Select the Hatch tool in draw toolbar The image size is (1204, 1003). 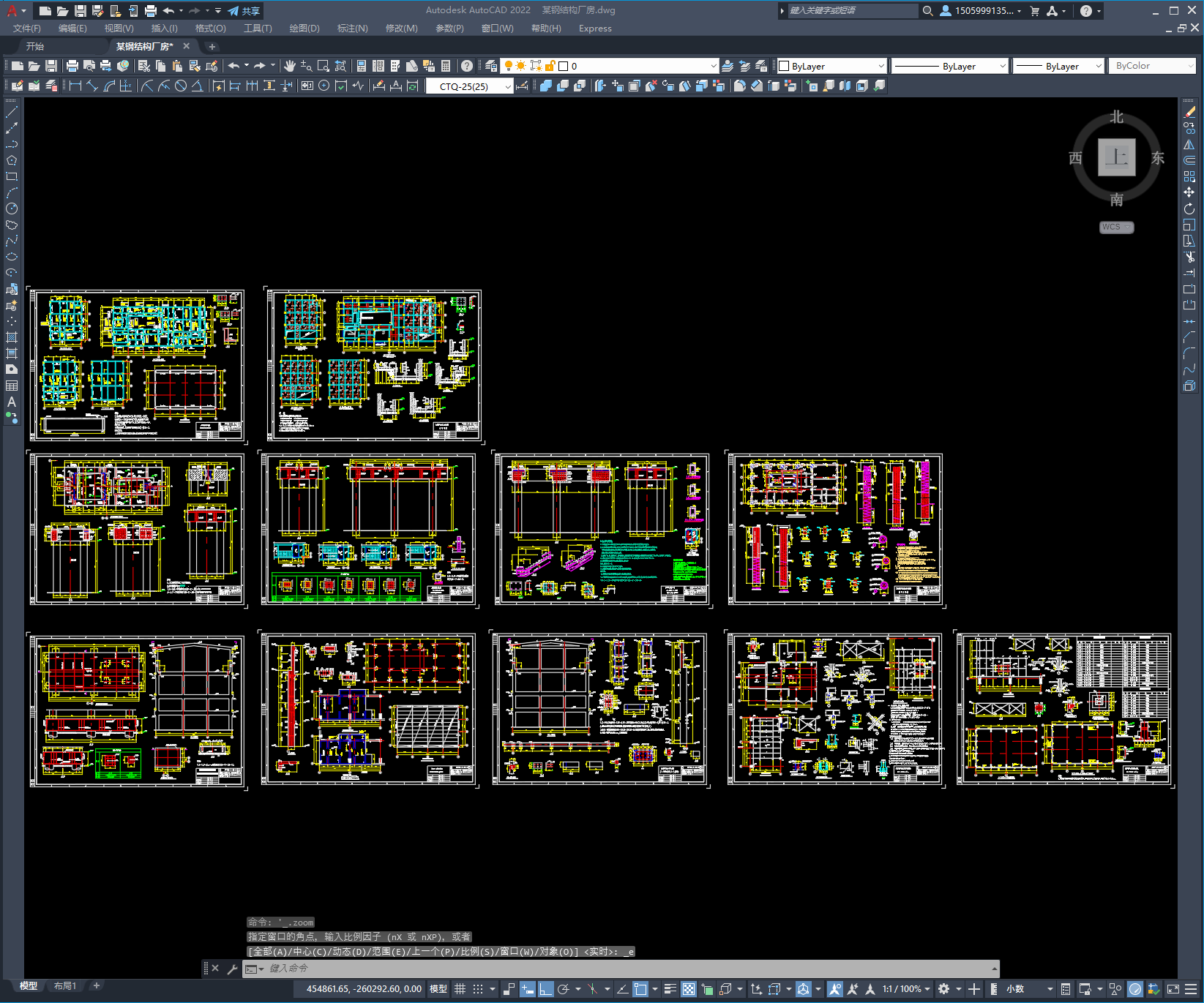[12, 337]
